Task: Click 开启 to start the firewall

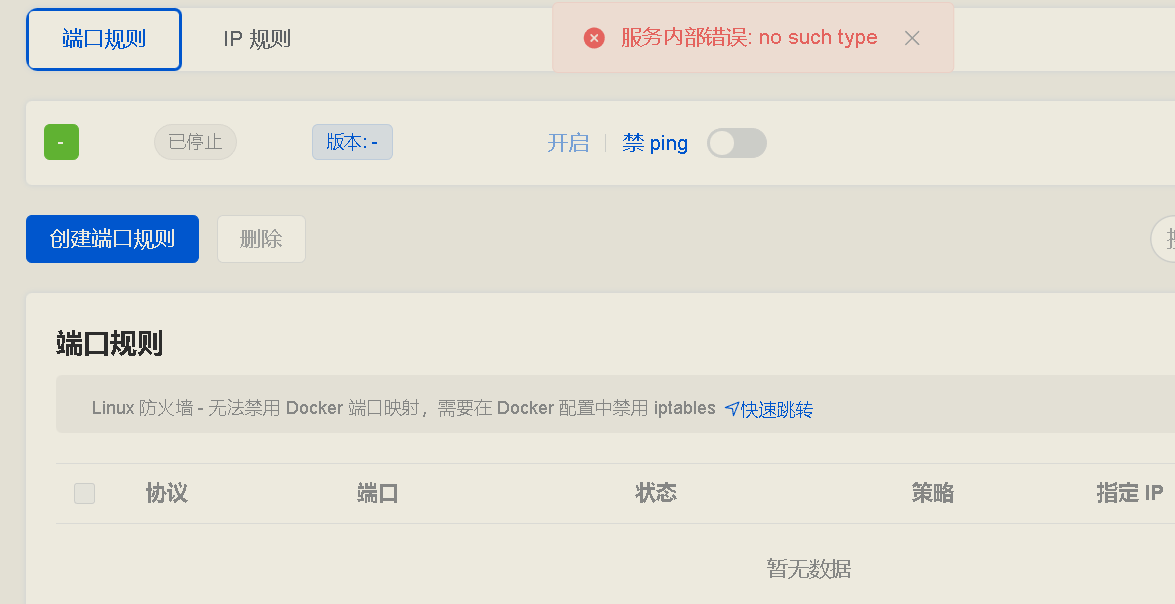Action: (x=569, y=143)
